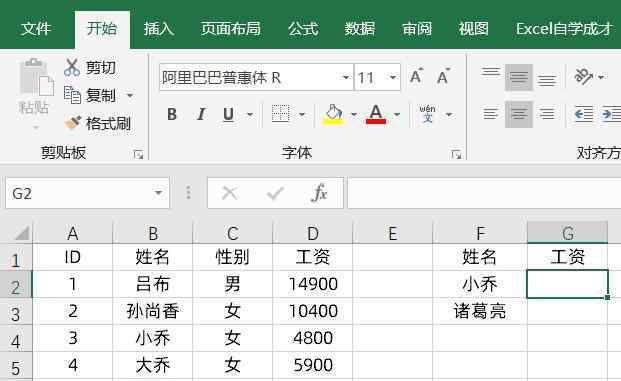Image resolution: width=621 pixels, height=381 pixels.
Task: Switch to the 页面布局 tab
Action: (x=230, y=29)
